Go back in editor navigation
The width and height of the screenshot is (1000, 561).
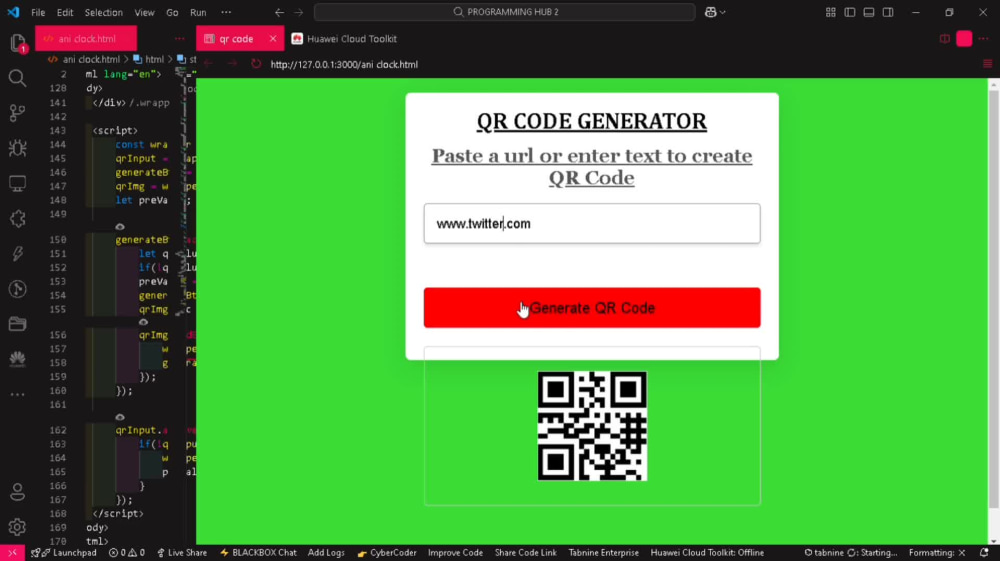tap(279, 12)
